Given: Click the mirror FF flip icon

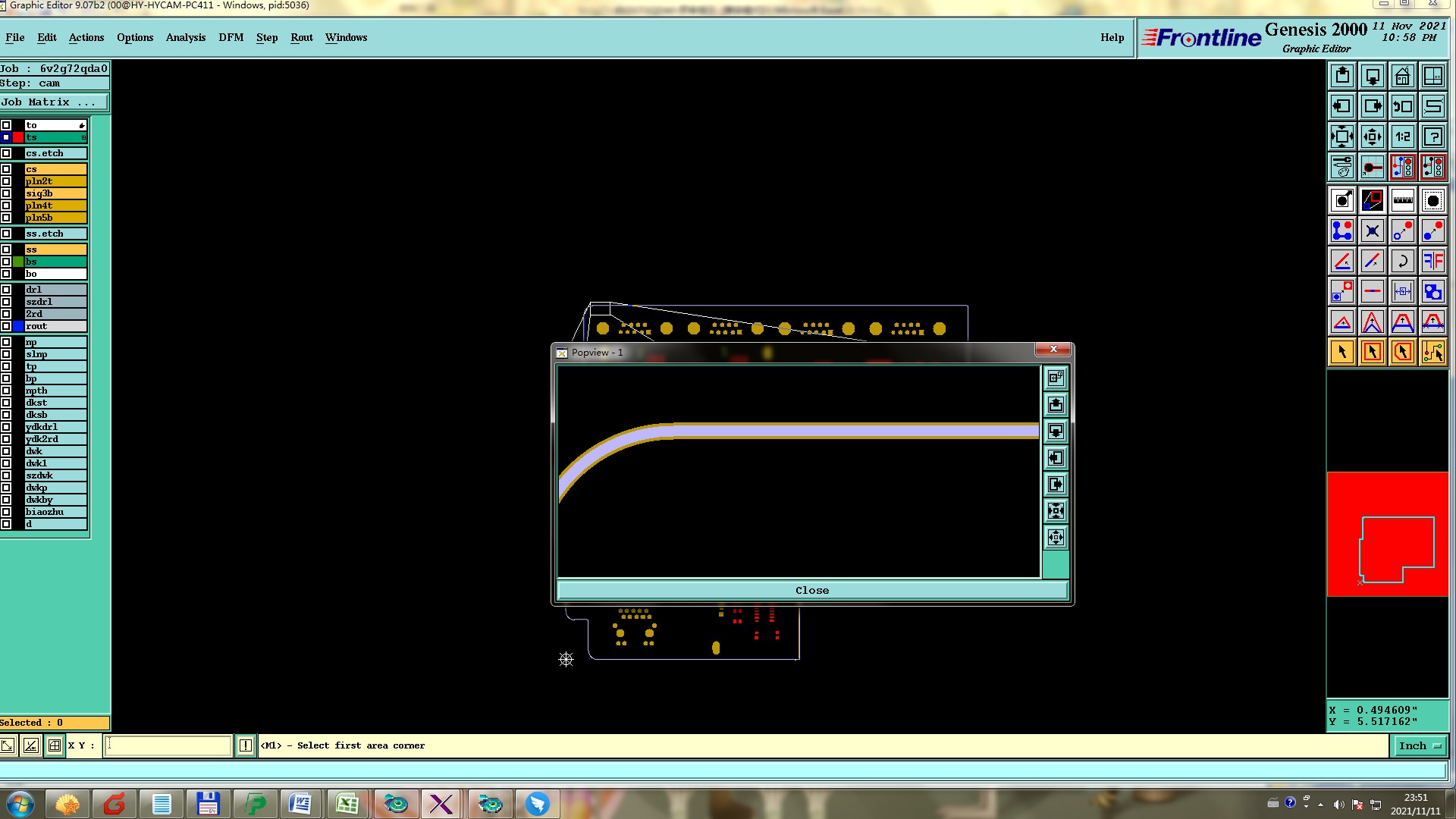Looking at the screenshot, I should coord(1432,262).
